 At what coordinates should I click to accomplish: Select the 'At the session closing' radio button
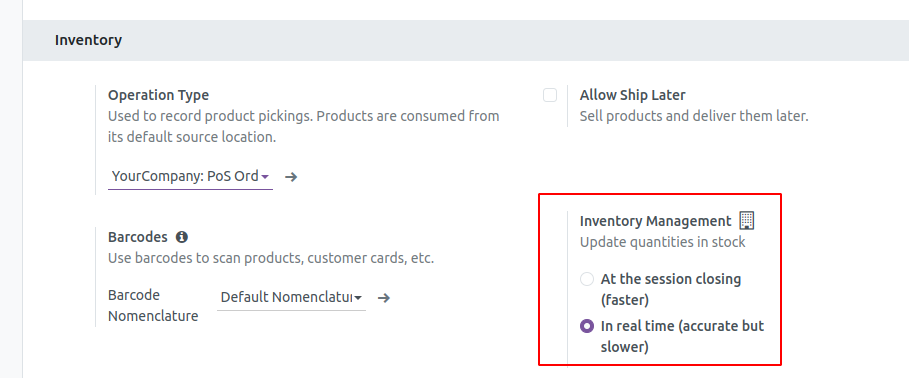pyautogui.click(x=587, y=279)
